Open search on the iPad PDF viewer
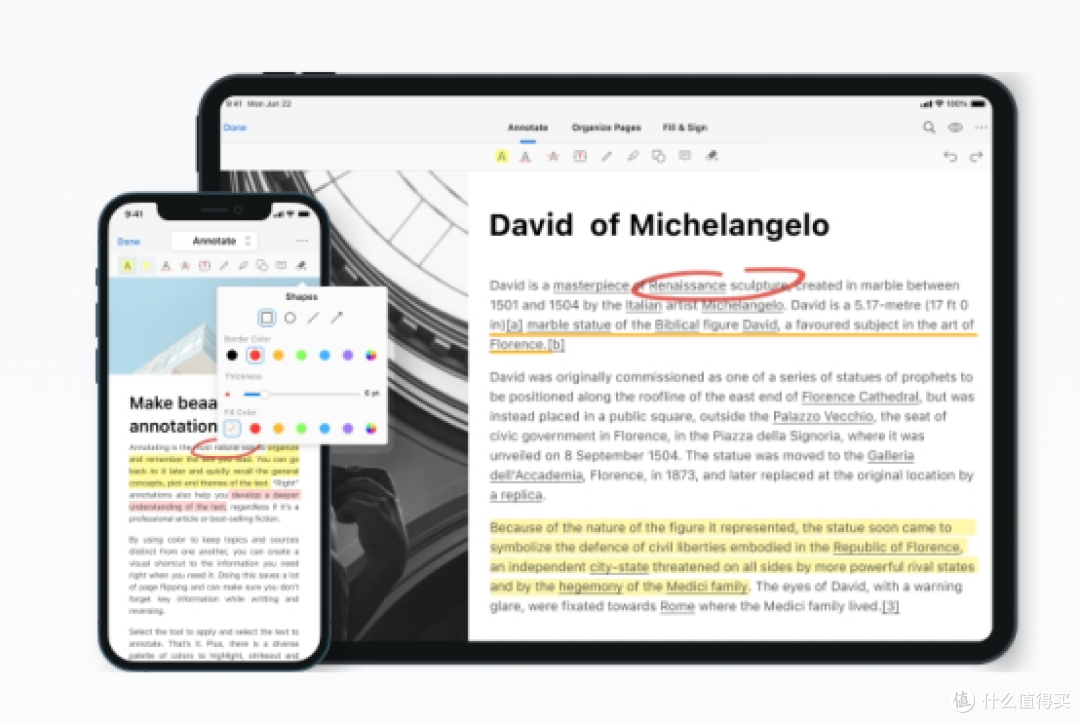The width and height of the screenshot is (1080, 723). pos(929,127)
